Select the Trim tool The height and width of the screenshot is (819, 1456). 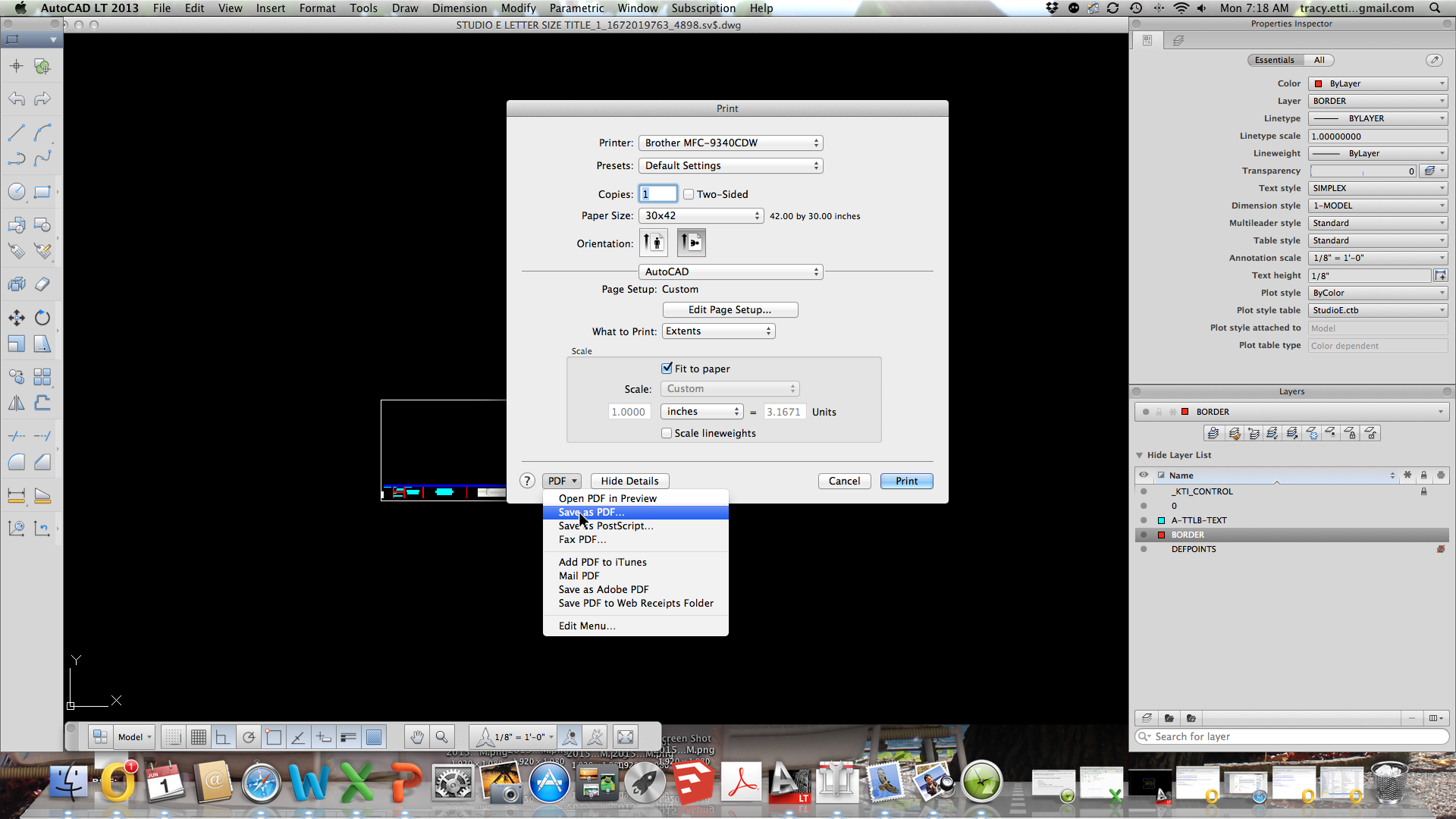16,436
